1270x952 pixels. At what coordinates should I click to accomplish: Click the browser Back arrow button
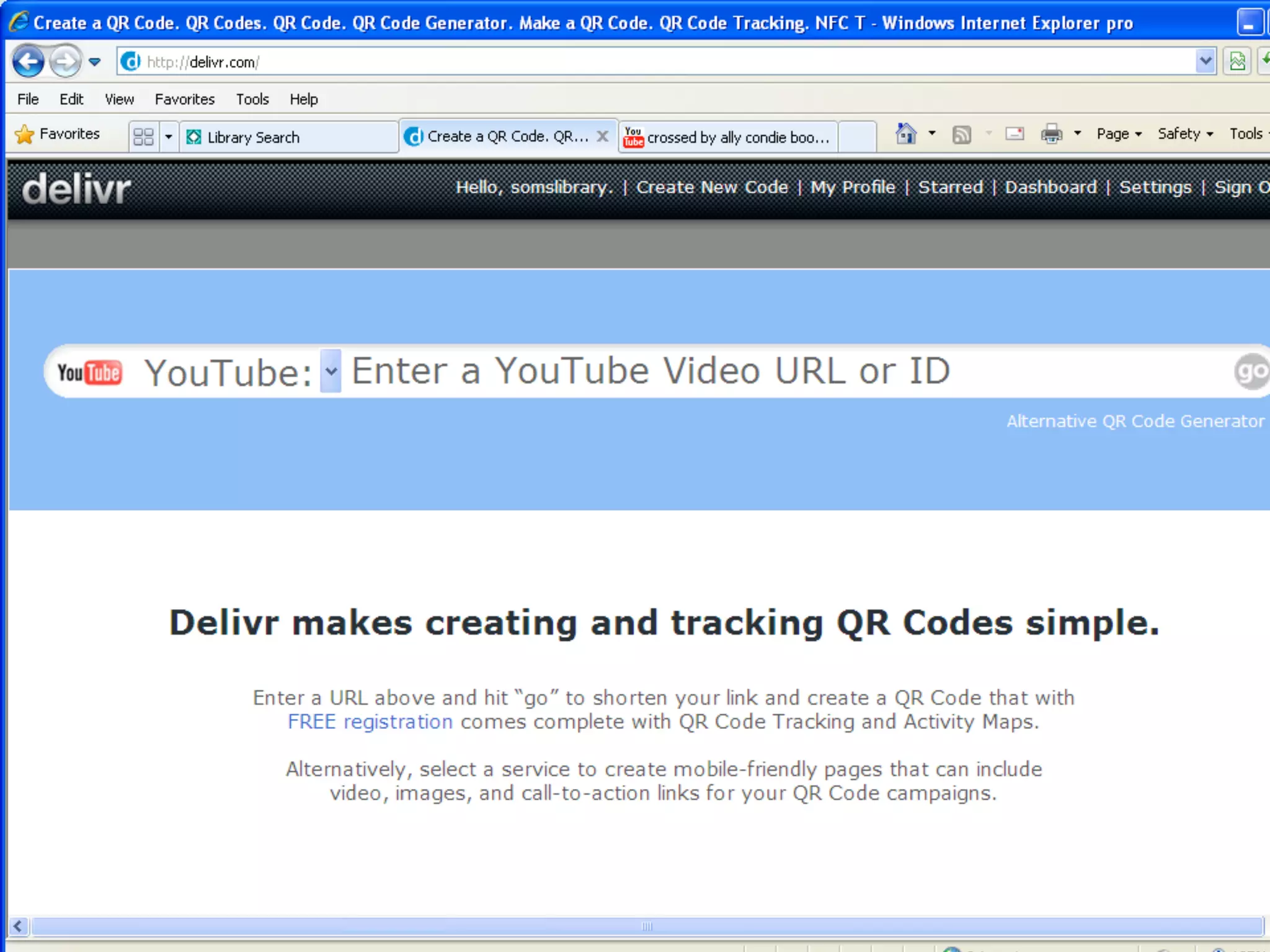[x=28, y=61]
